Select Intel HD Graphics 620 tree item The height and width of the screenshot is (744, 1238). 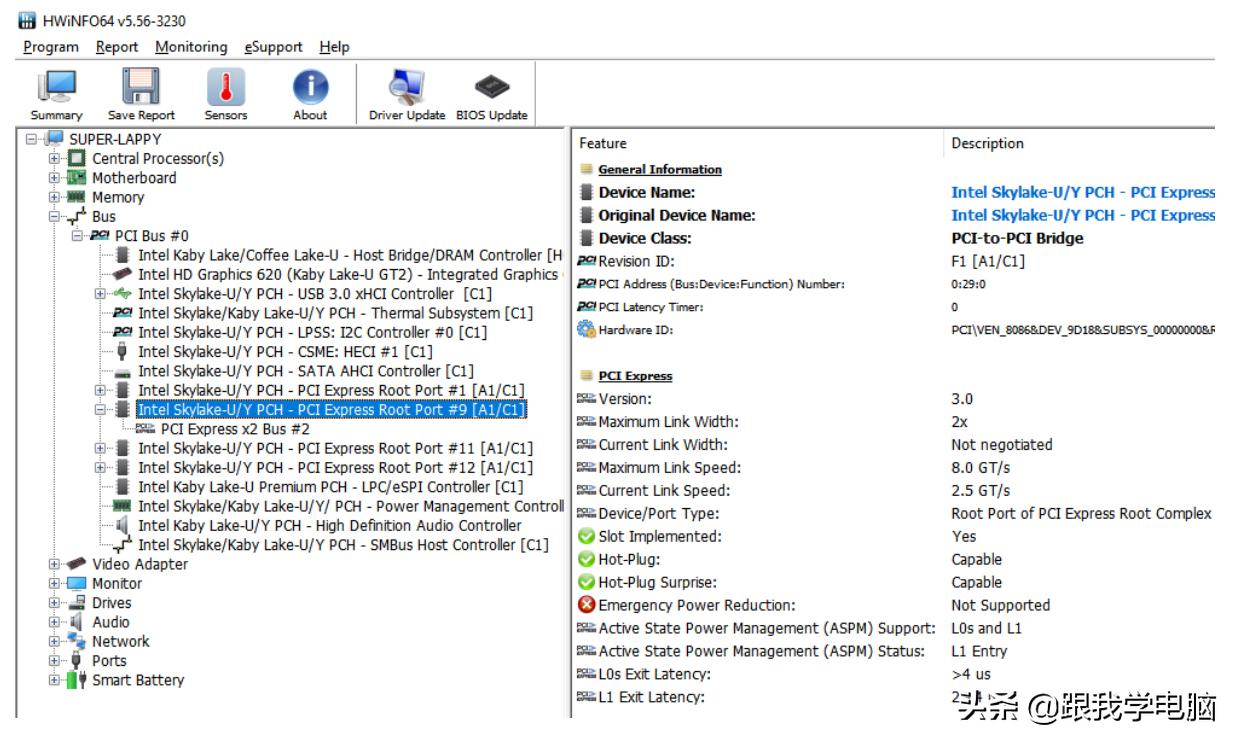[x=347, y=274]
